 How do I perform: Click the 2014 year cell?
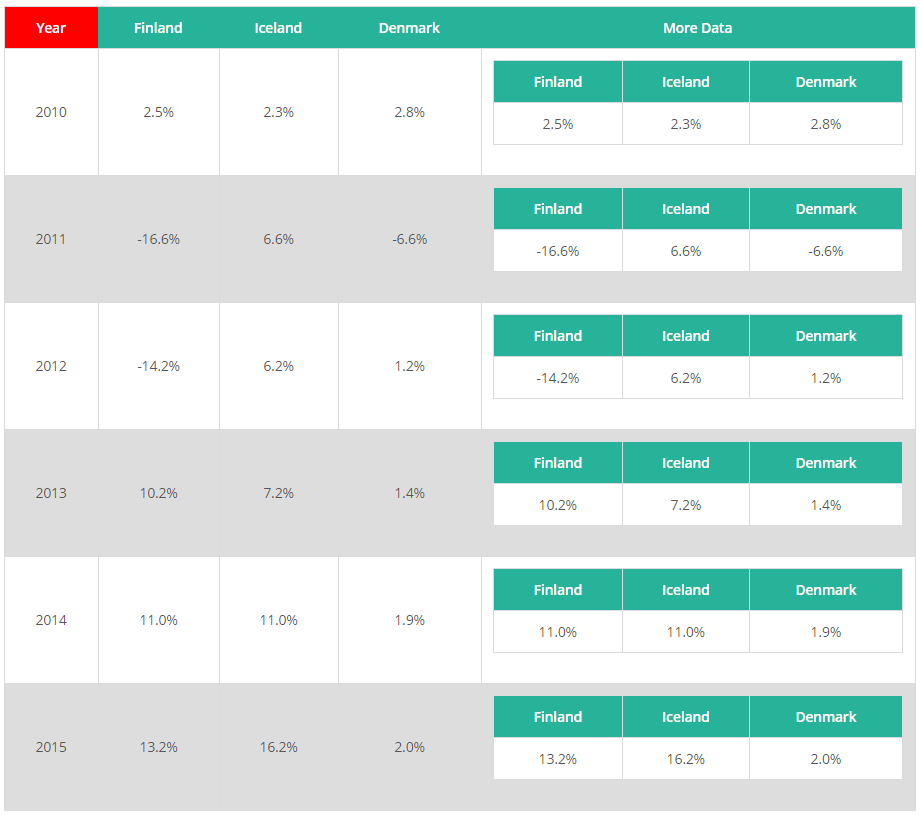(x=51, y=620)
